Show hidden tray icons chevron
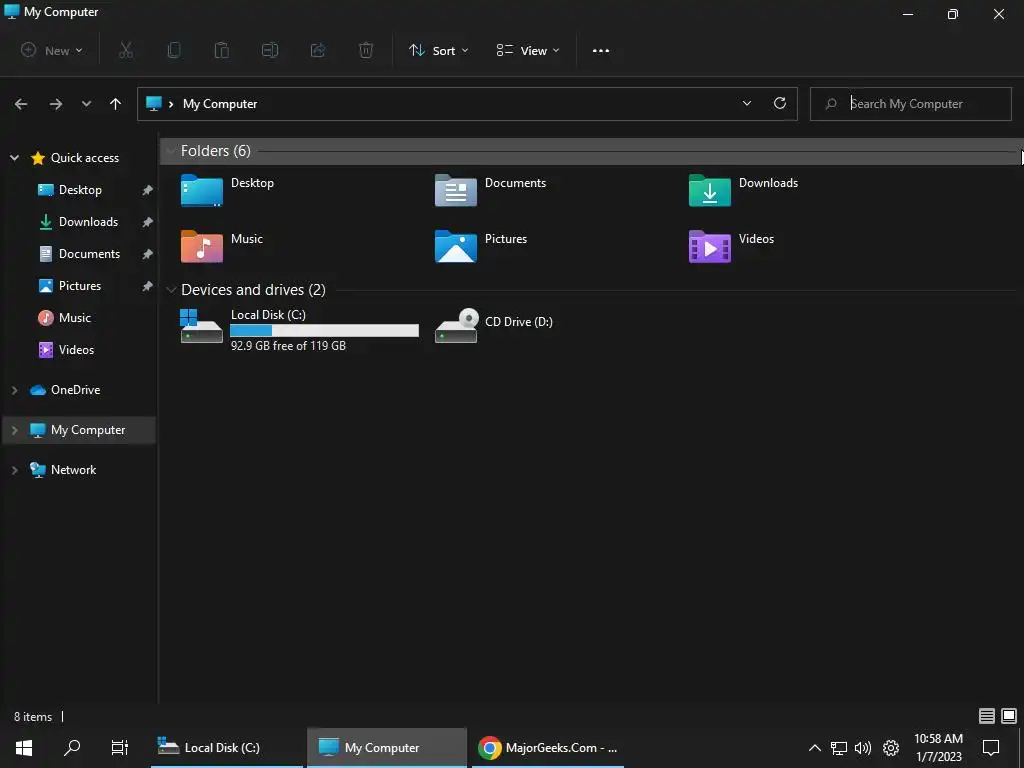This screenshot has height=768, width=1024. 814,748
